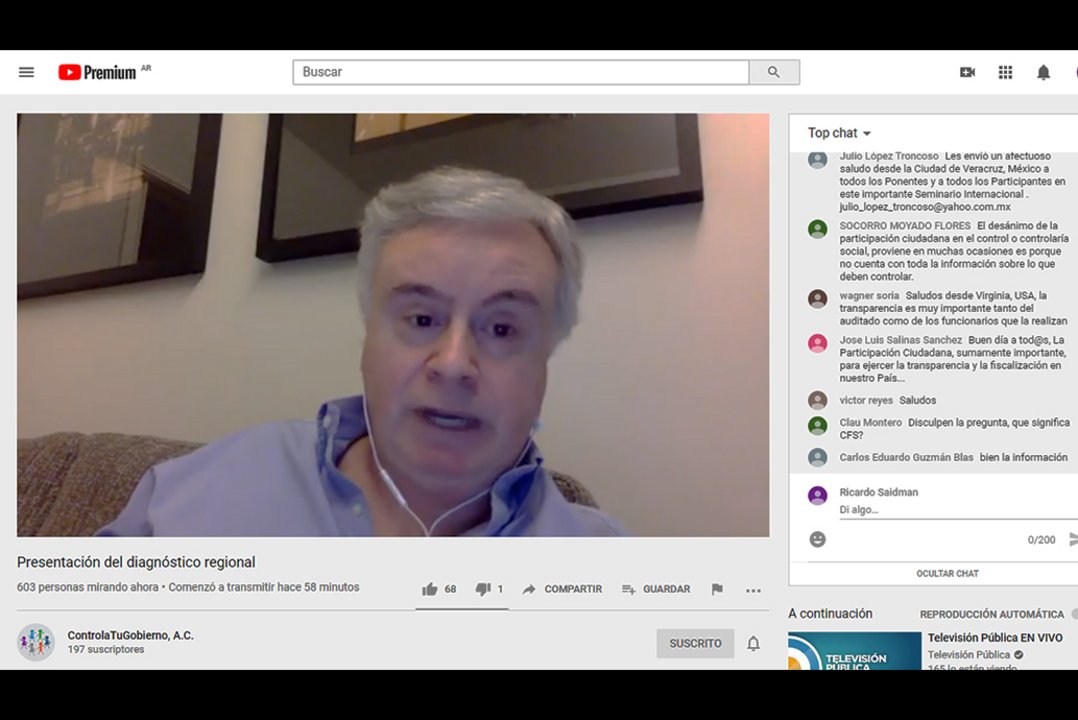Click Julio López Troncoso's chat avatar

817,160
